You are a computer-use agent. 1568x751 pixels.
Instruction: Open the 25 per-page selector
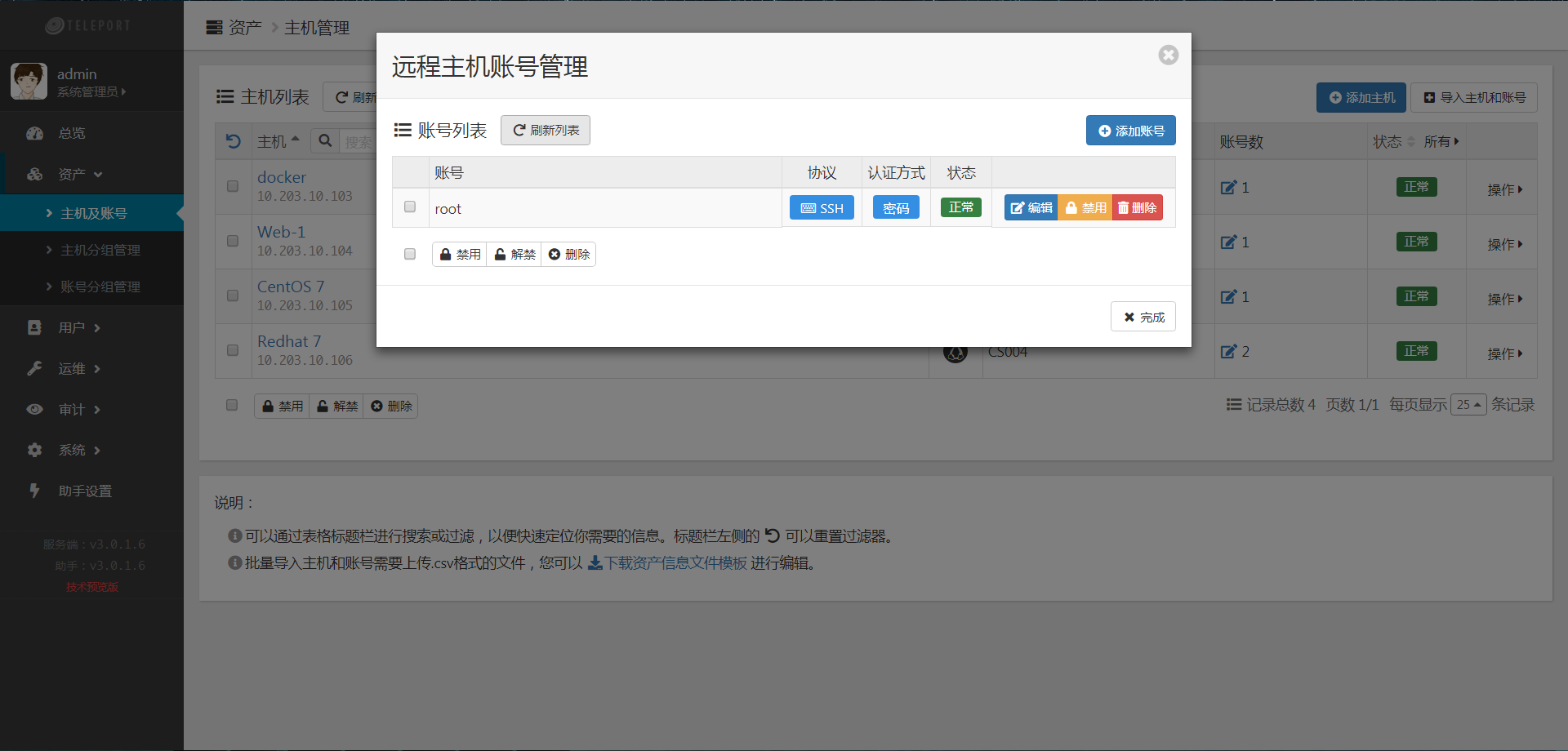[x=1468, y=405]
